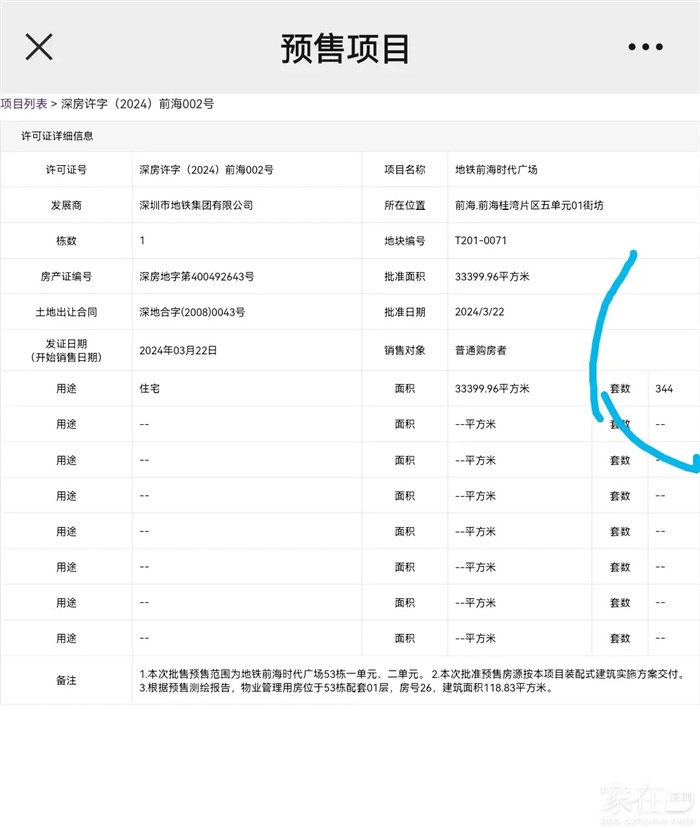The height and width of the screenshot is (828, 700).
Task: Close the 预售项目 page with the X icon
Action: point(39,47)
